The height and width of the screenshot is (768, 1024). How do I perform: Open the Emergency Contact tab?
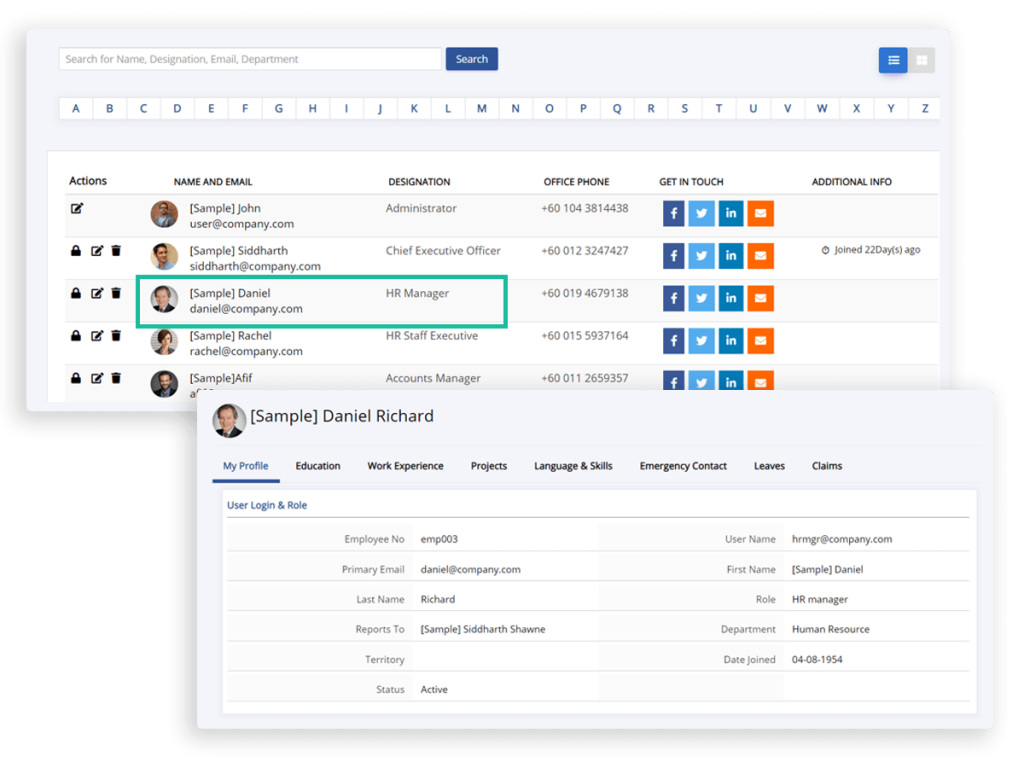tap(683, 466)
